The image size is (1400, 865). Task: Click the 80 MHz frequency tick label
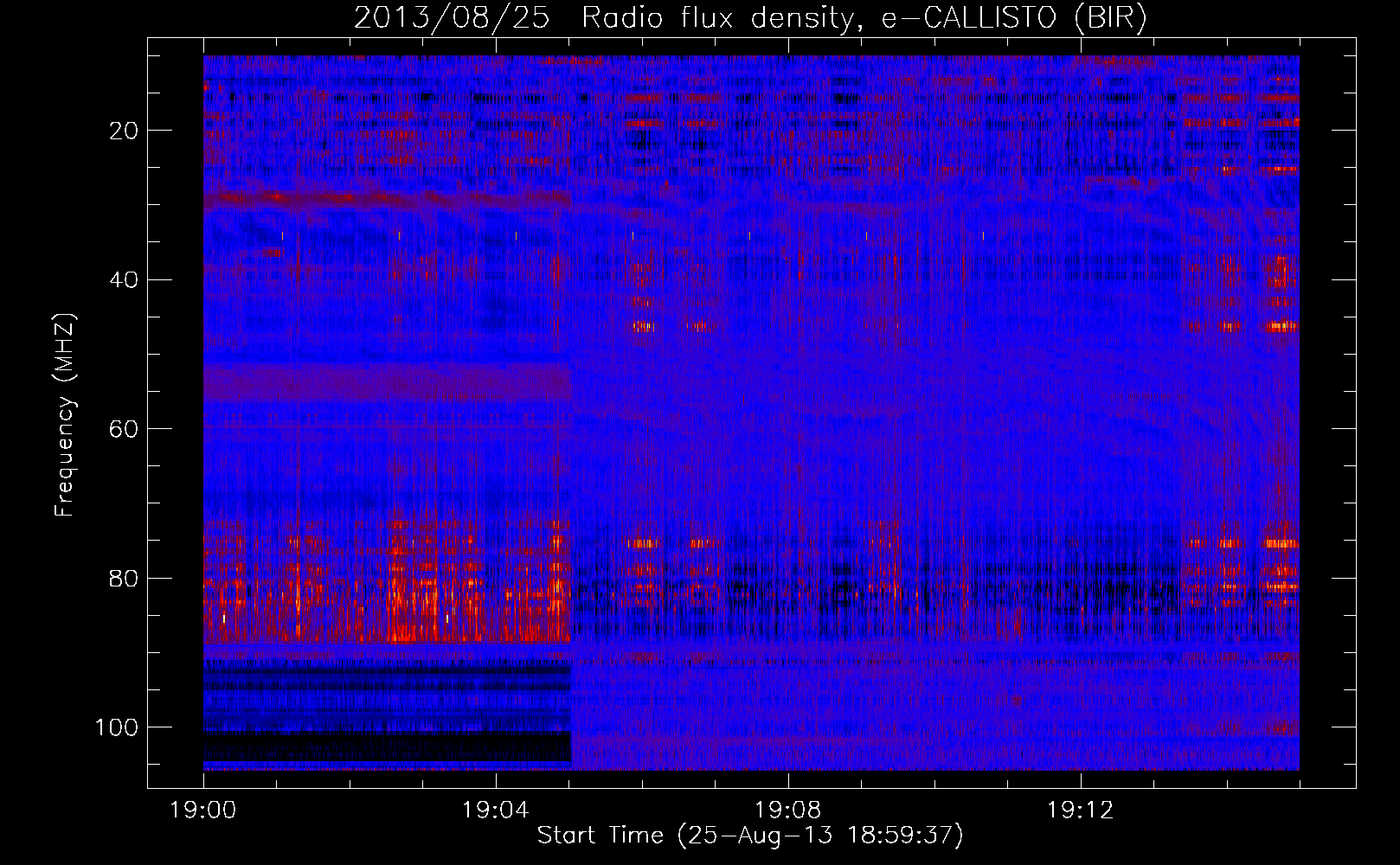click(125, 578)
